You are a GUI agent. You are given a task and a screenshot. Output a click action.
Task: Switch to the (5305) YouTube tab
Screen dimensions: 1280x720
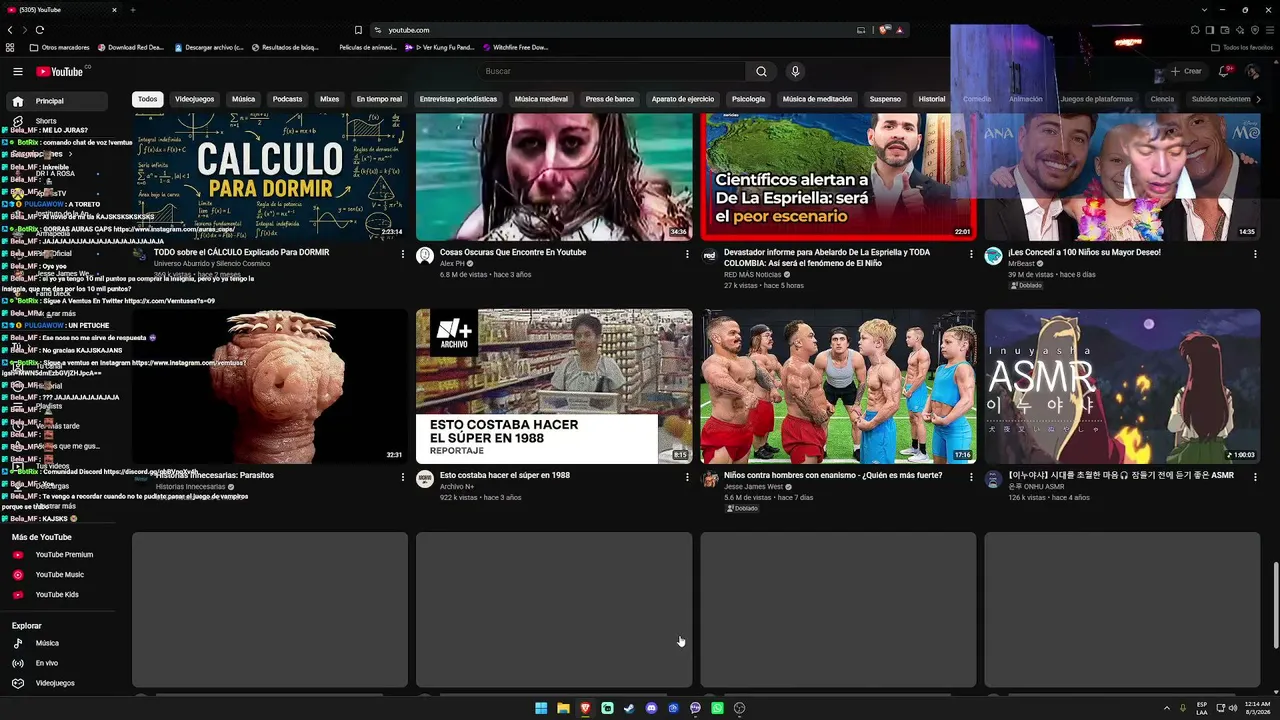click(62, 10)
